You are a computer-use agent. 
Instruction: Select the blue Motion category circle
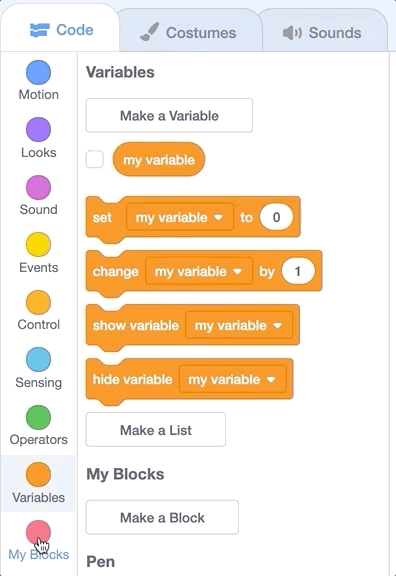(x=38, y=72)
